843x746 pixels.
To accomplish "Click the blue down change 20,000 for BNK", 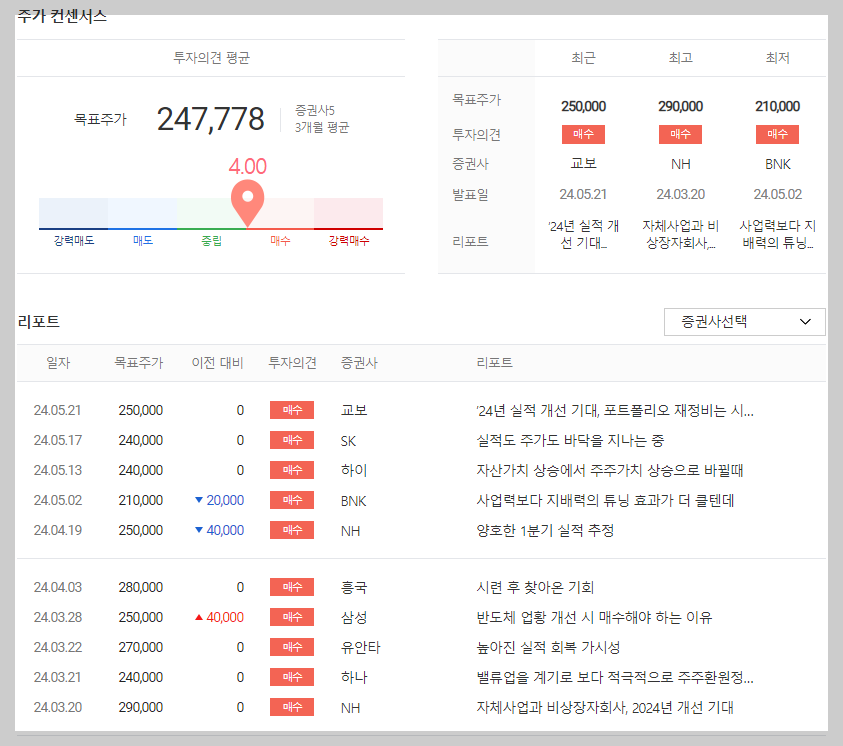I will [x=219, y=500].
